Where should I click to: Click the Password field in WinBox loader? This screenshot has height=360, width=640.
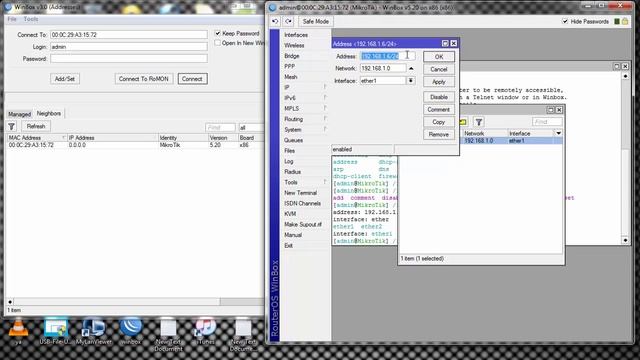pos(129,58)
